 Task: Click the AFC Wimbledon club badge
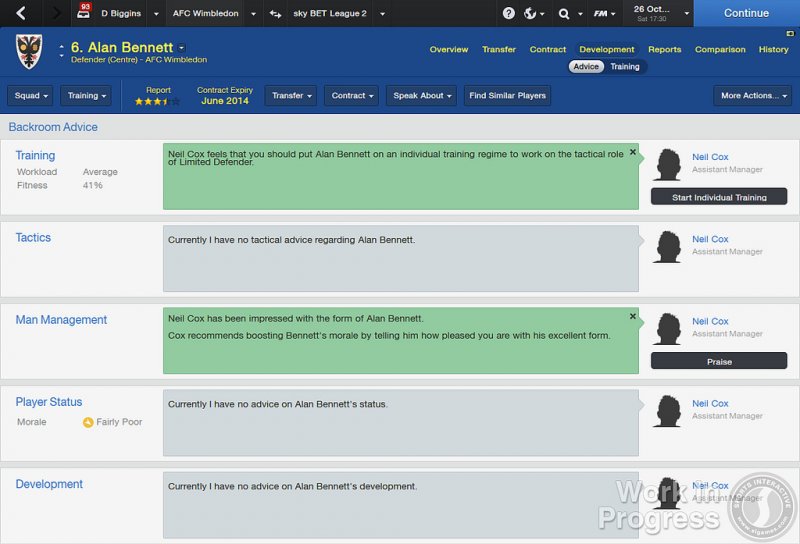(x=29, y=52)
